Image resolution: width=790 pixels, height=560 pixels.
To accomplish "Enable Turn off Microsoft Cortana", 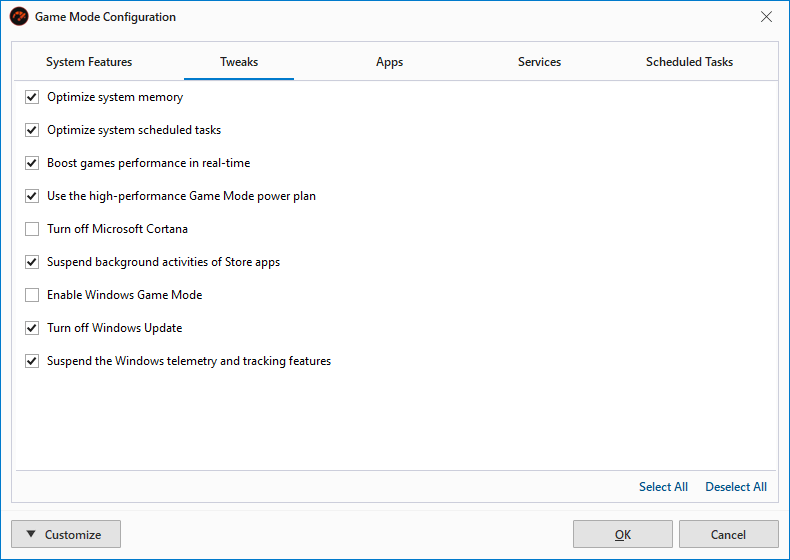I will 32,229.
